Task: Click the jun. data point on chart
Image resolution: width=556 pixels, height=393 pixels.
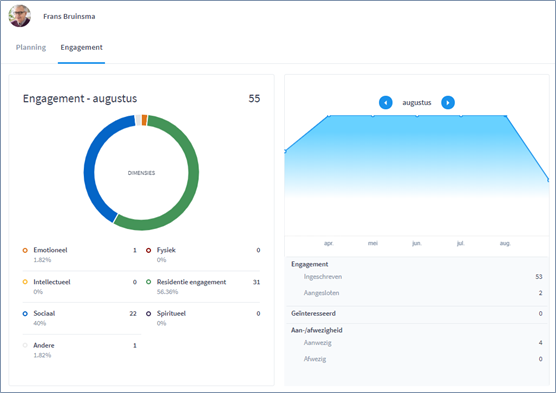Action: (417, 115)
